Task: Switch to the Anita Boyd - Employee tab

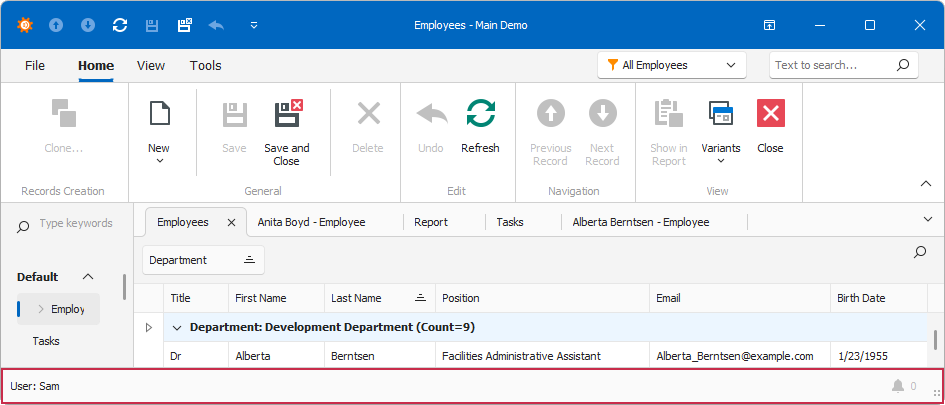Action: 312,222
